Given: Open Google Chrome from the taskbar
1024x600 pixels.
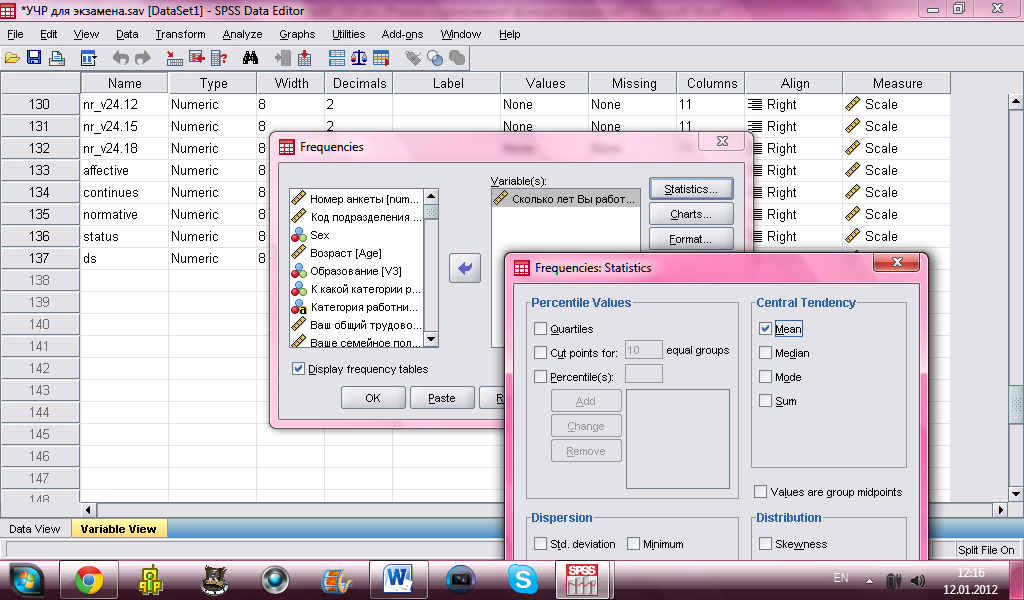Looking at the screenshot, I should tap(88, 580).
